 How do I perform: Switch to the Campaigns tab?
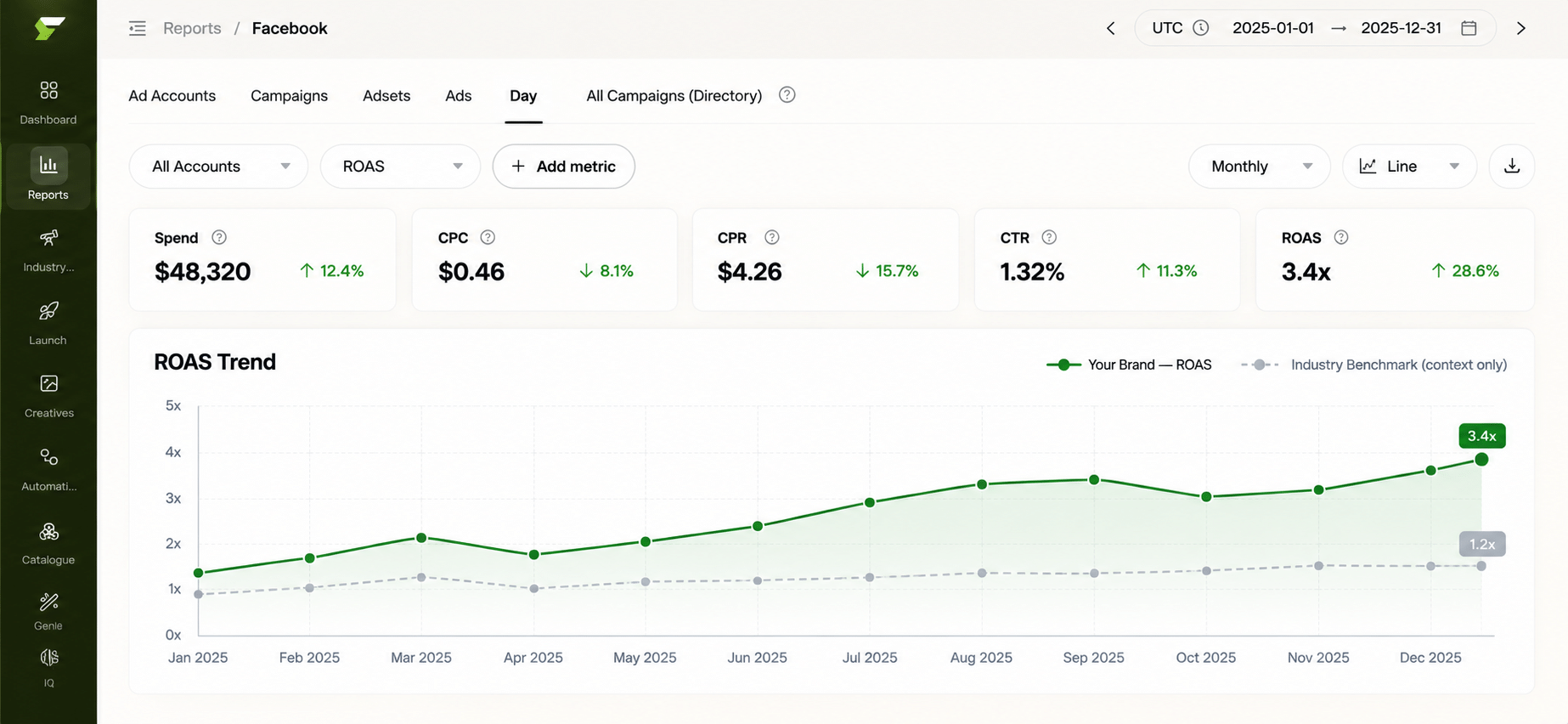click(289, 96)
